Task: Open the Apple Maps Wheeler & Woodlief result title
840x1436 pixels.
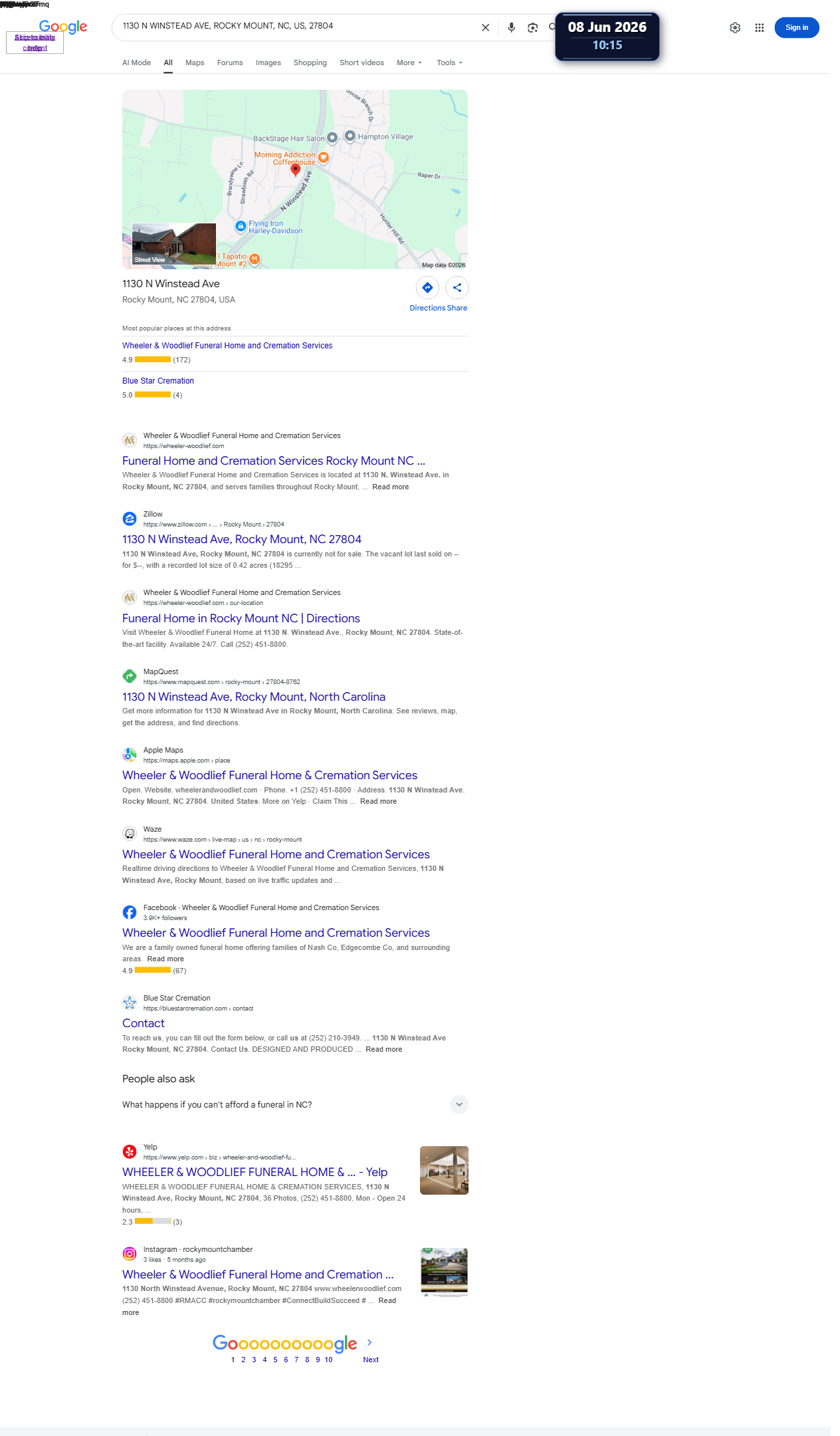Action: click(x=270, y=775)
